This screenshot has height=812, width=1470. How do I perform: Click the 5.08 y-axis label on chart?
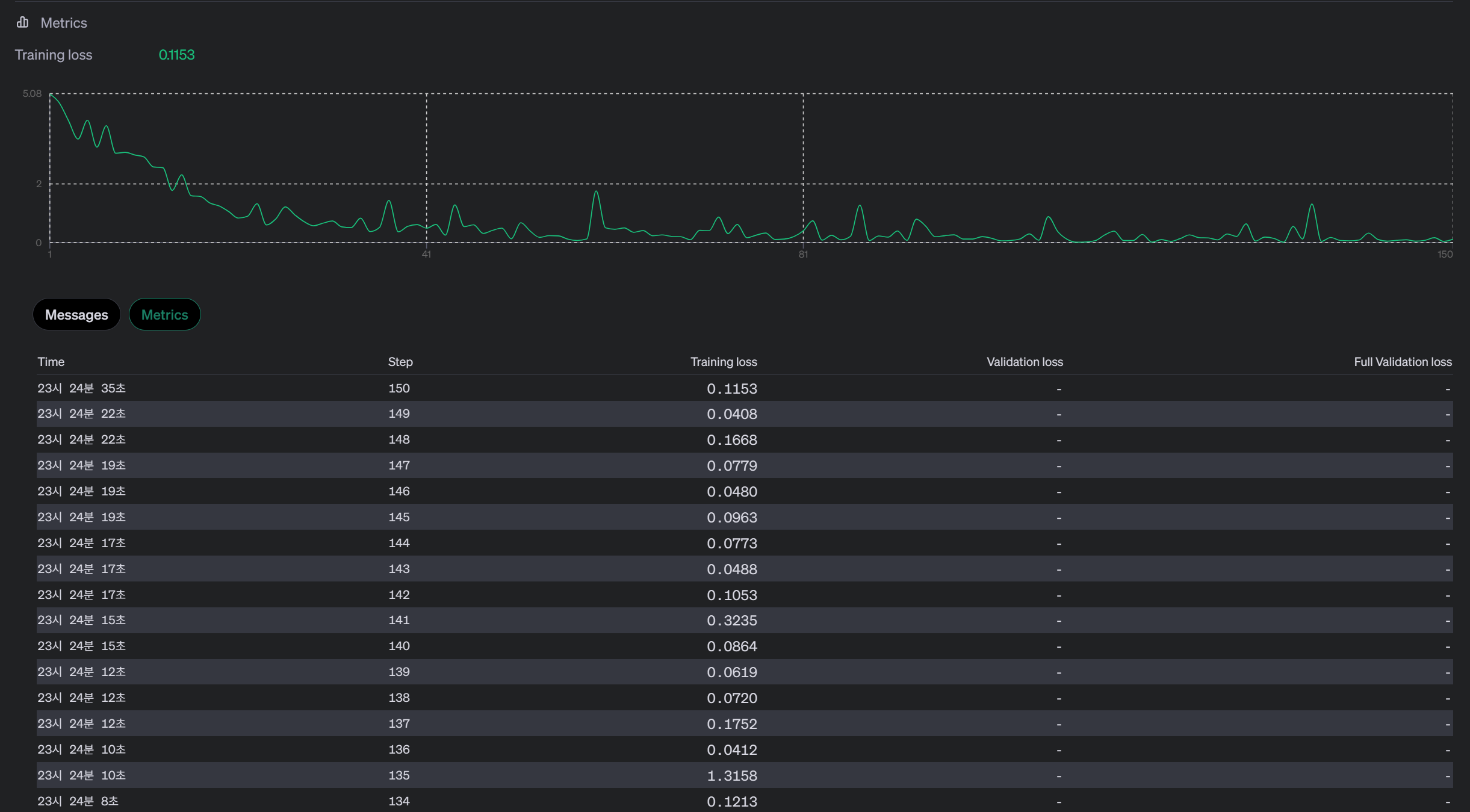tap(32, 94)
